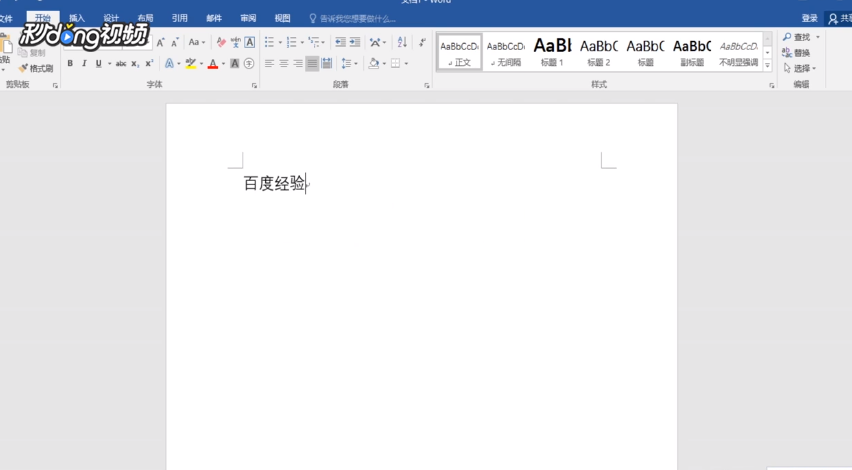Viewport: 852px width, 470px height.
Task: Increase font size with grow font icon
Action: [x=160, y=42]
